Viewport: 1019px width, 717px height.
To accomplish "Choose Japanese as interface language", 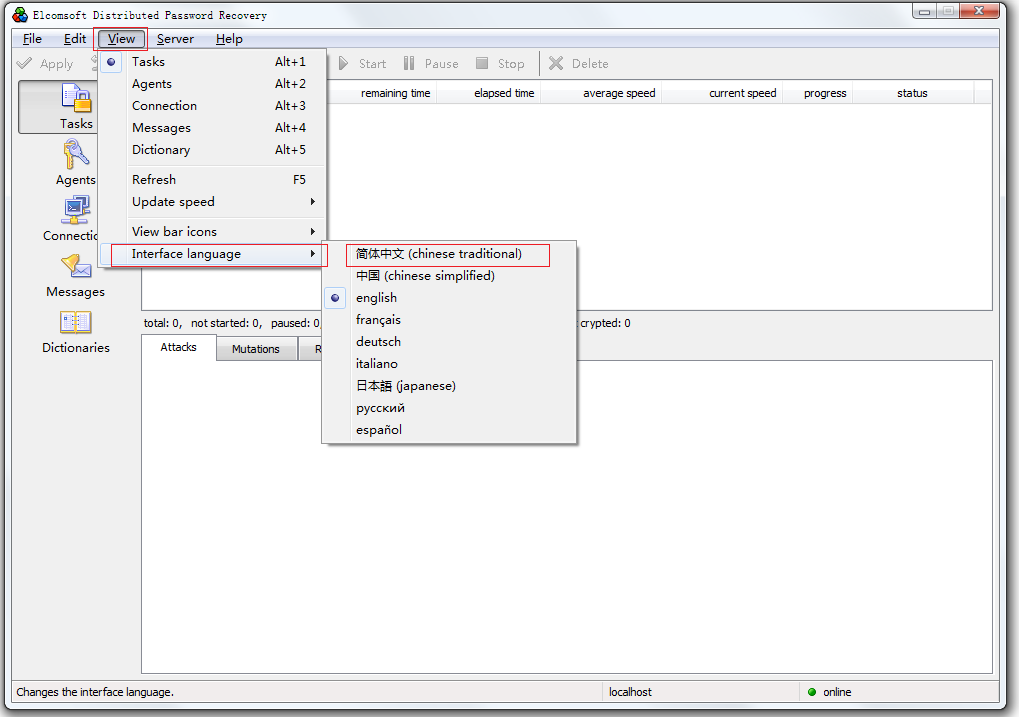I will point(449,386).
